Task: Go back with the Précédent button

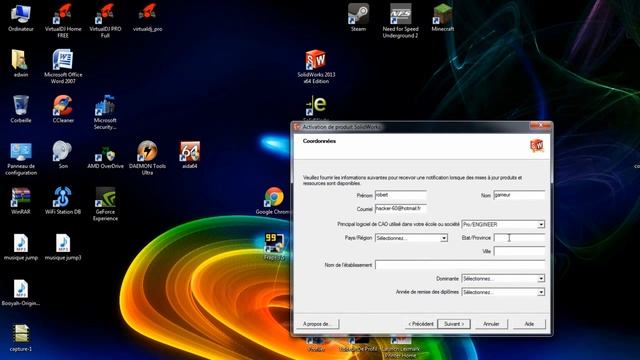Action: click(420, 324)
